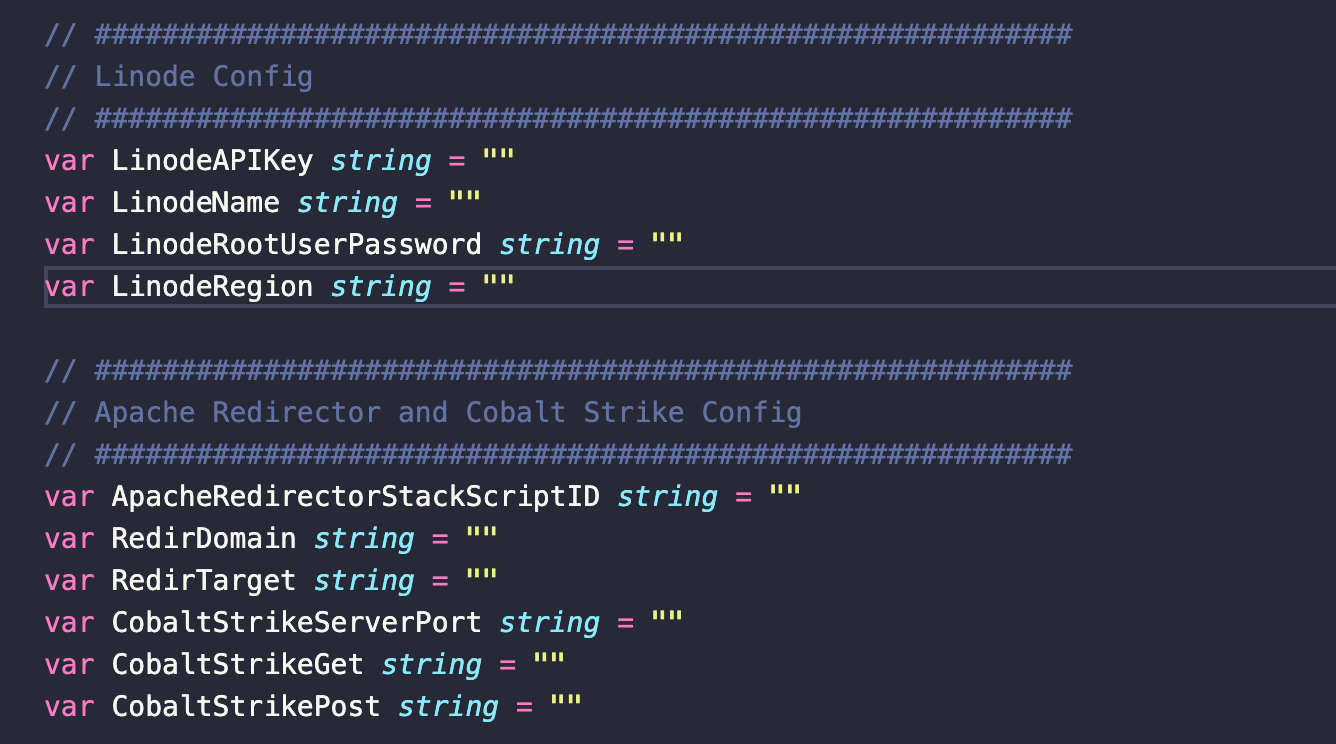Click the RedirDomain variable identifier
This screenshot has width=1336, height=744.
[x=204, y=539]
